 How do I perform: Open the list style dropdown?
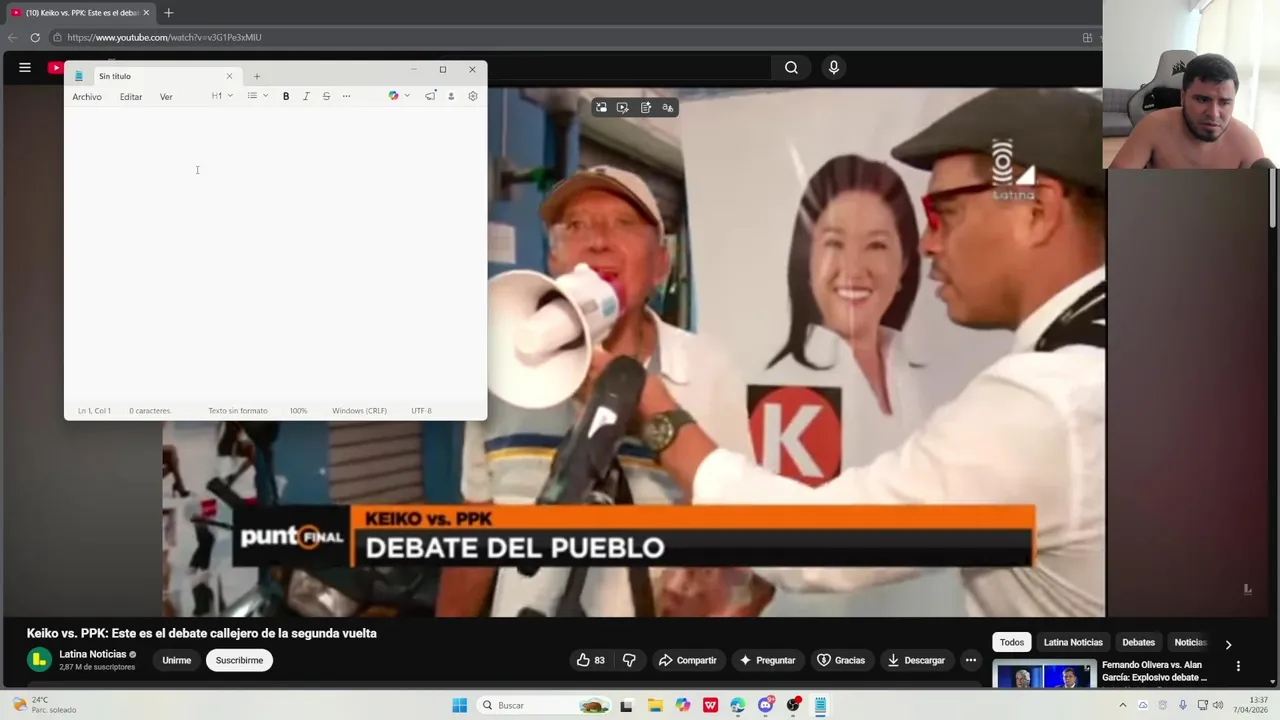258,96
